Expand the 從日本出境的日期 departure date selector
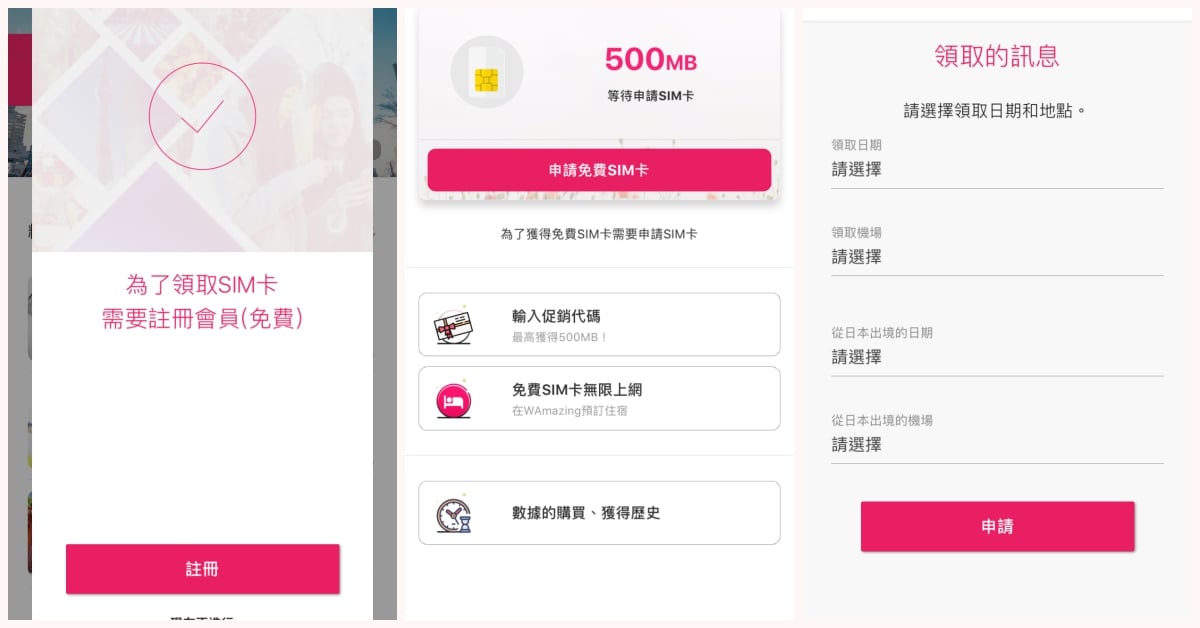Viewport: 1200px width, 628px height. [x=996, y=357]
